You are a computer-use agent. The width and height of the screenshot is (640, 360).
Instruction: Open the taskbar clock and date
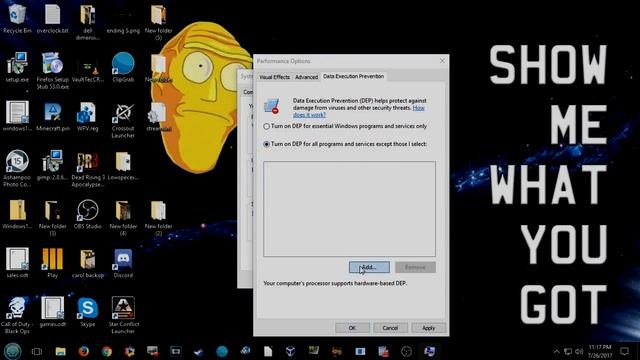click(600, 351)
